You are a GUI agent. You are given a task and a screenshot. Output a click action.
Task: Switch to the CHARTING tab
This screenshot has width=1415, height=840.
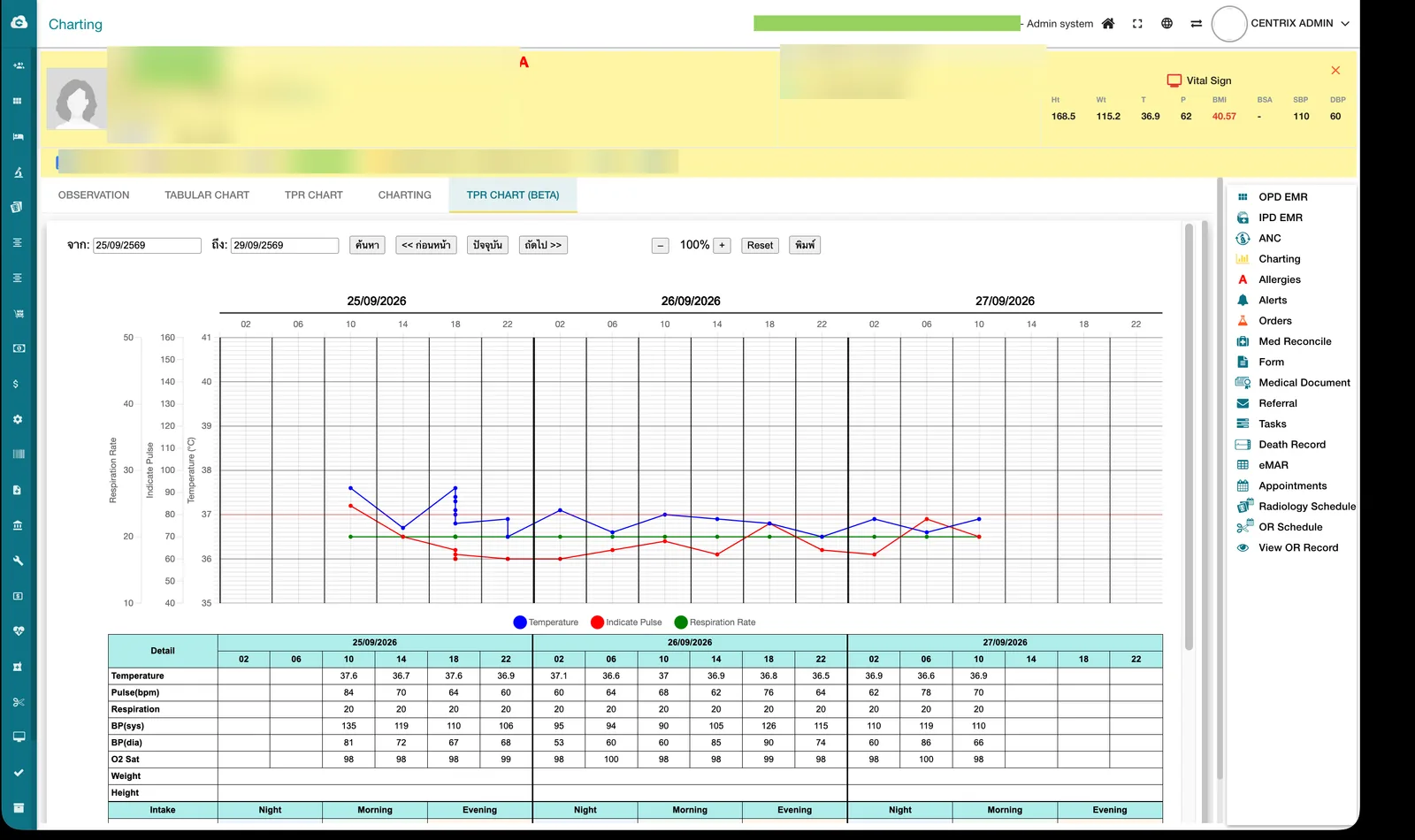(405, 195)
